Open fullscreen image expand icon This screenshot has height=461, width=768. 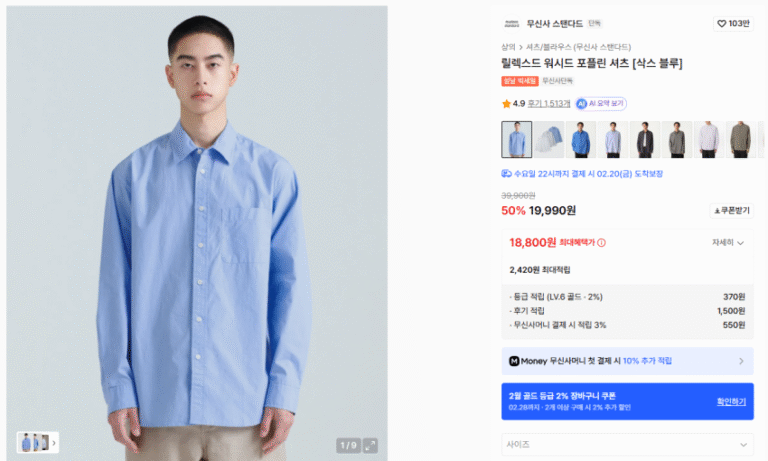click(x=370, y=445)
